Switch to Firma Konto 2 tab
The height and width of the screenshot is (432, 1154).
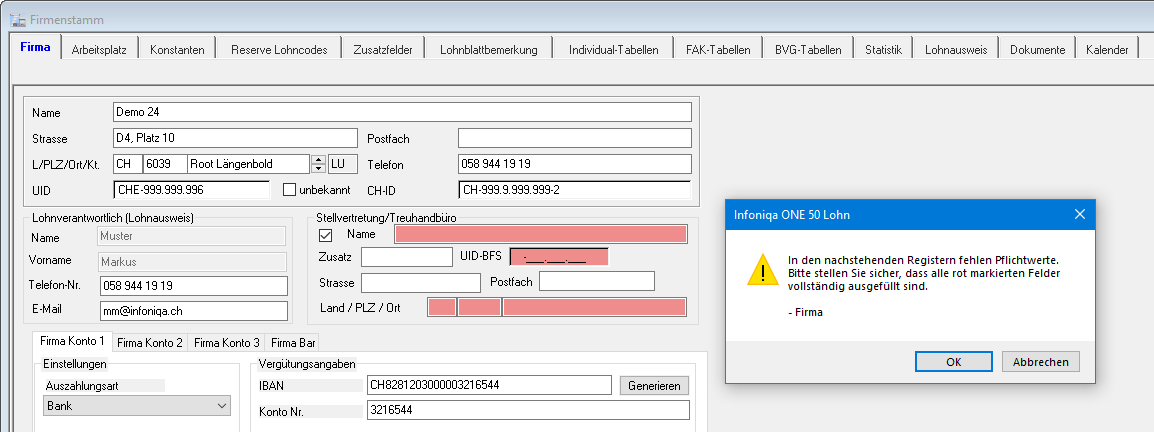[x=149, y=343]
